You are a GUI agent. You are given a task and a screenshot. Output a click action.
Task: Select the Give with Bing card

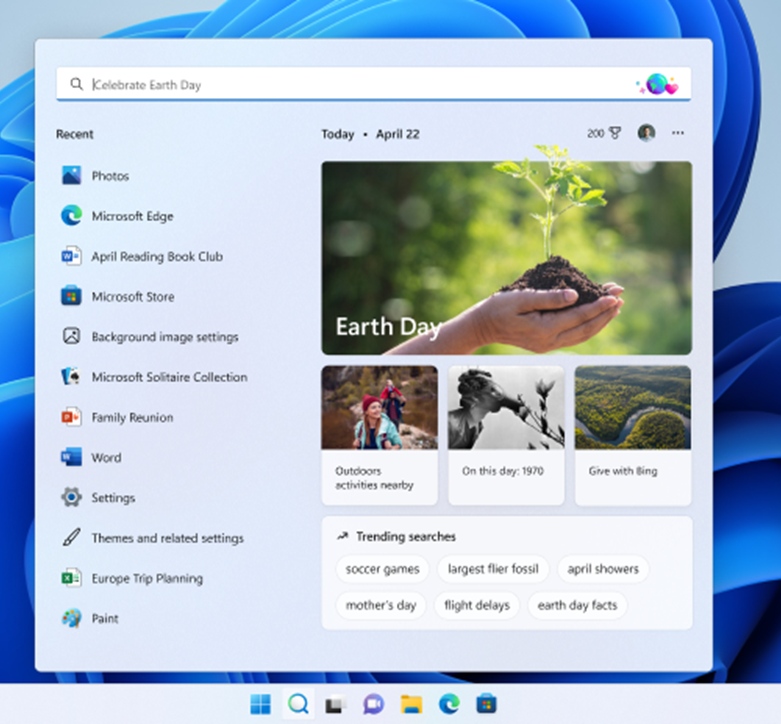632,435
